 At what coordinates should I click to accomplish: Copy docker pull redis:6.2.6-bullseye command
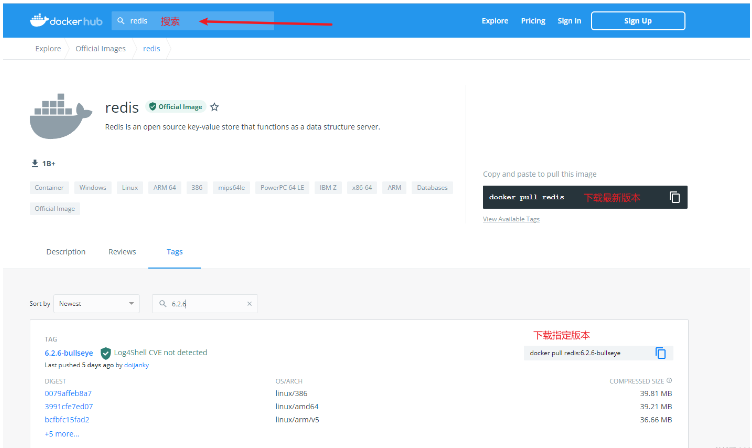(660, 353)
